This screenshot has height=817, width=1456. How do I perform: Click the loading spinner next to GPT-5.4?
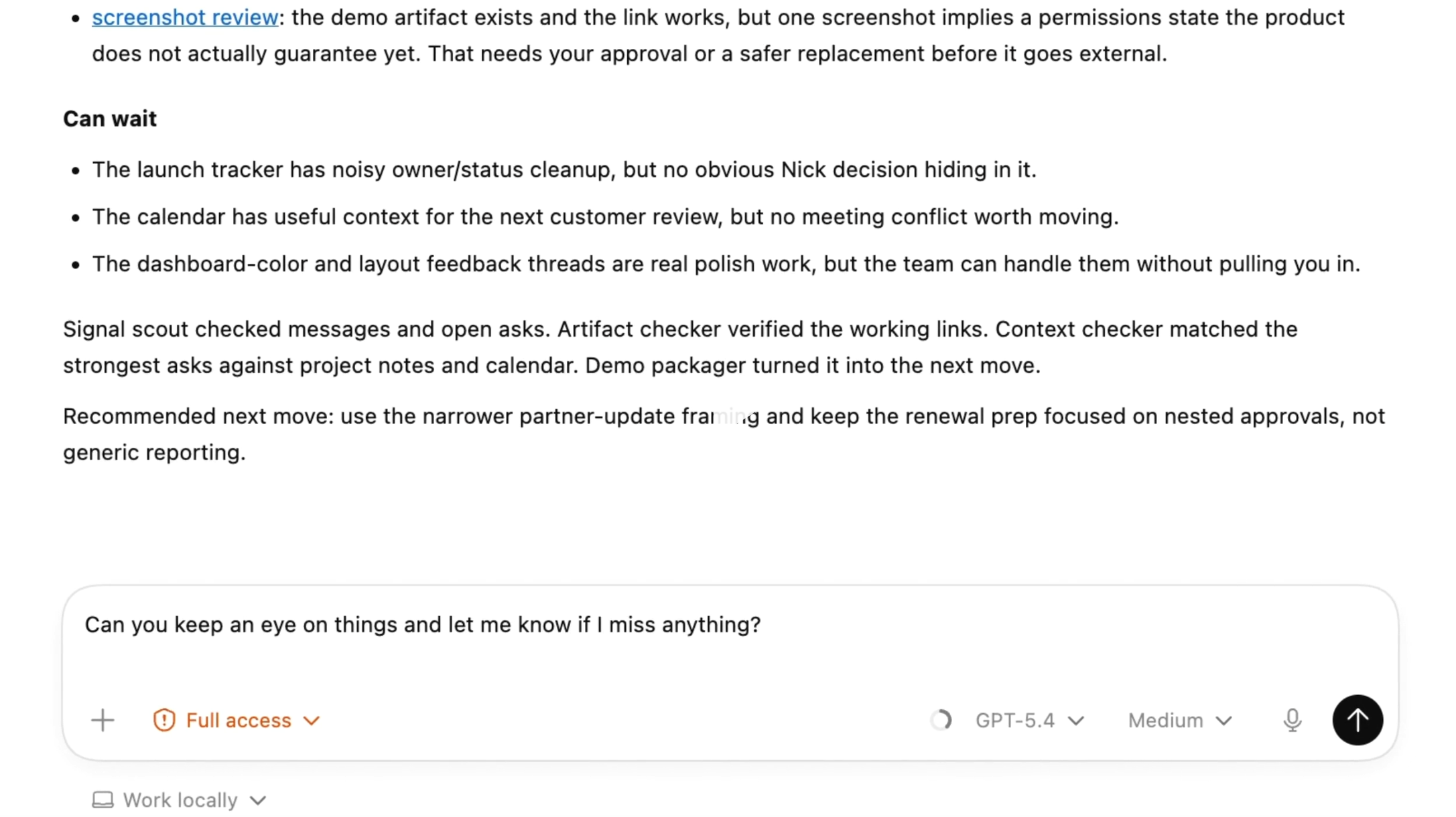[x=941, y=720]
